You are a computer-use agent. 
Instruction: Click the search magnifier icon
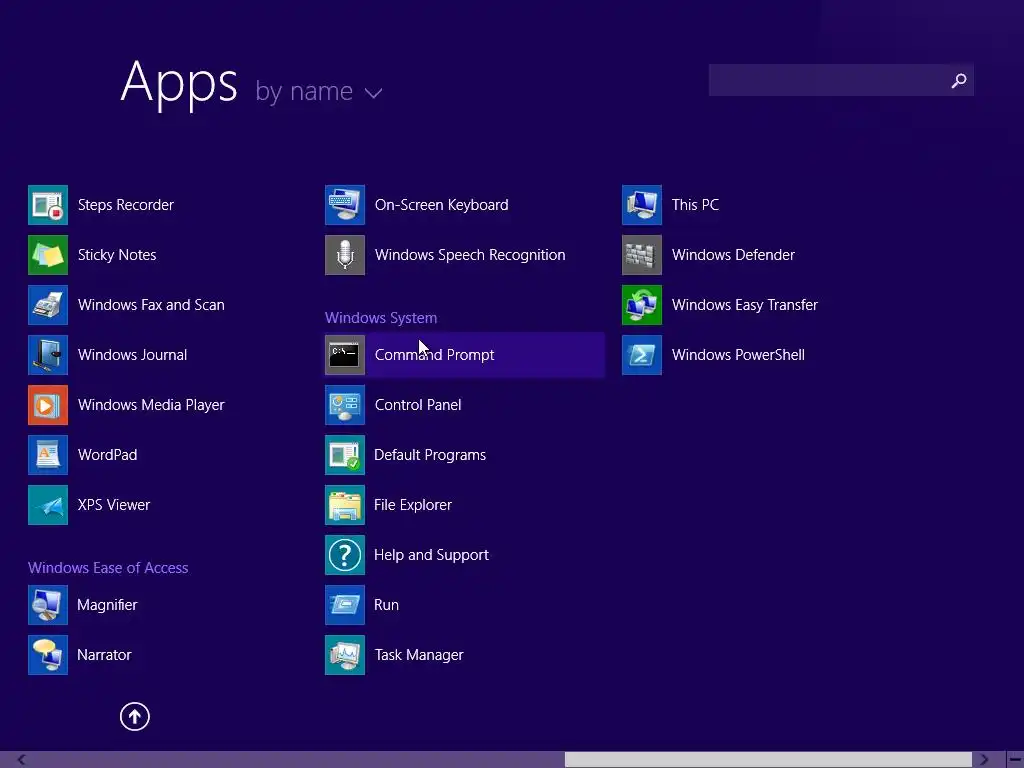click(959, 80)
